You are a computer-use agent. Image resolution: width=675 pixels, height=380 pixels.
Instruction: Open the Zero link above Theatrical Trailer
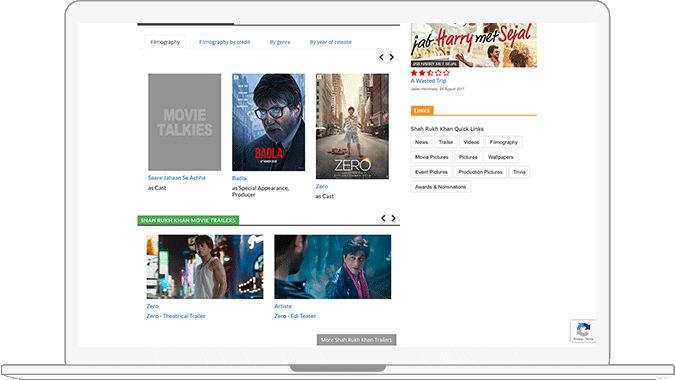[152, 306]
